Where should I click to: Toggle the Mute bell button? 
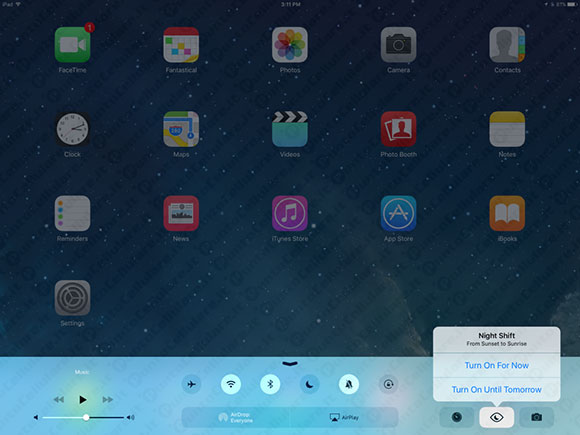tap(349, 384)
